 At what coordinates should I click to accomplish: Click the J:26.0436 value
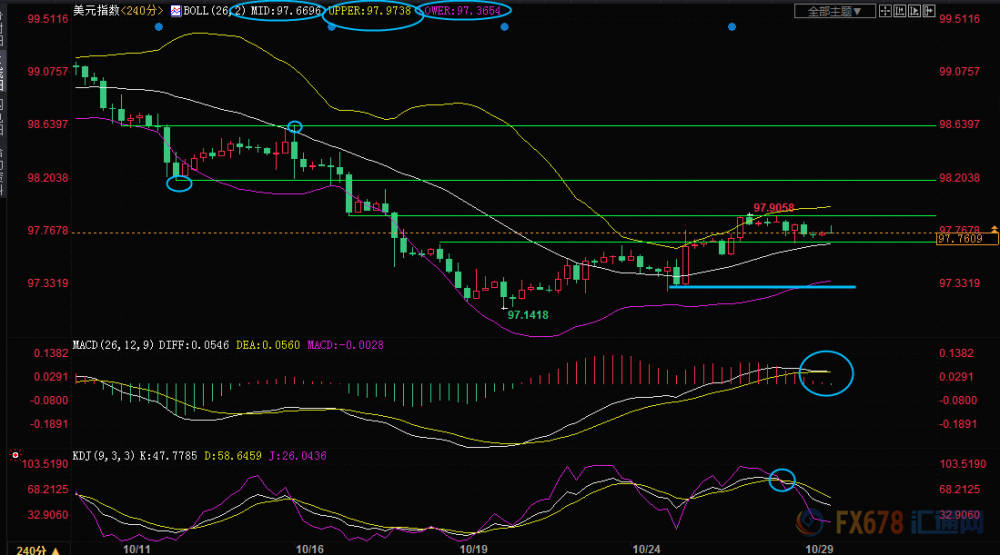(x=298, y=456)
